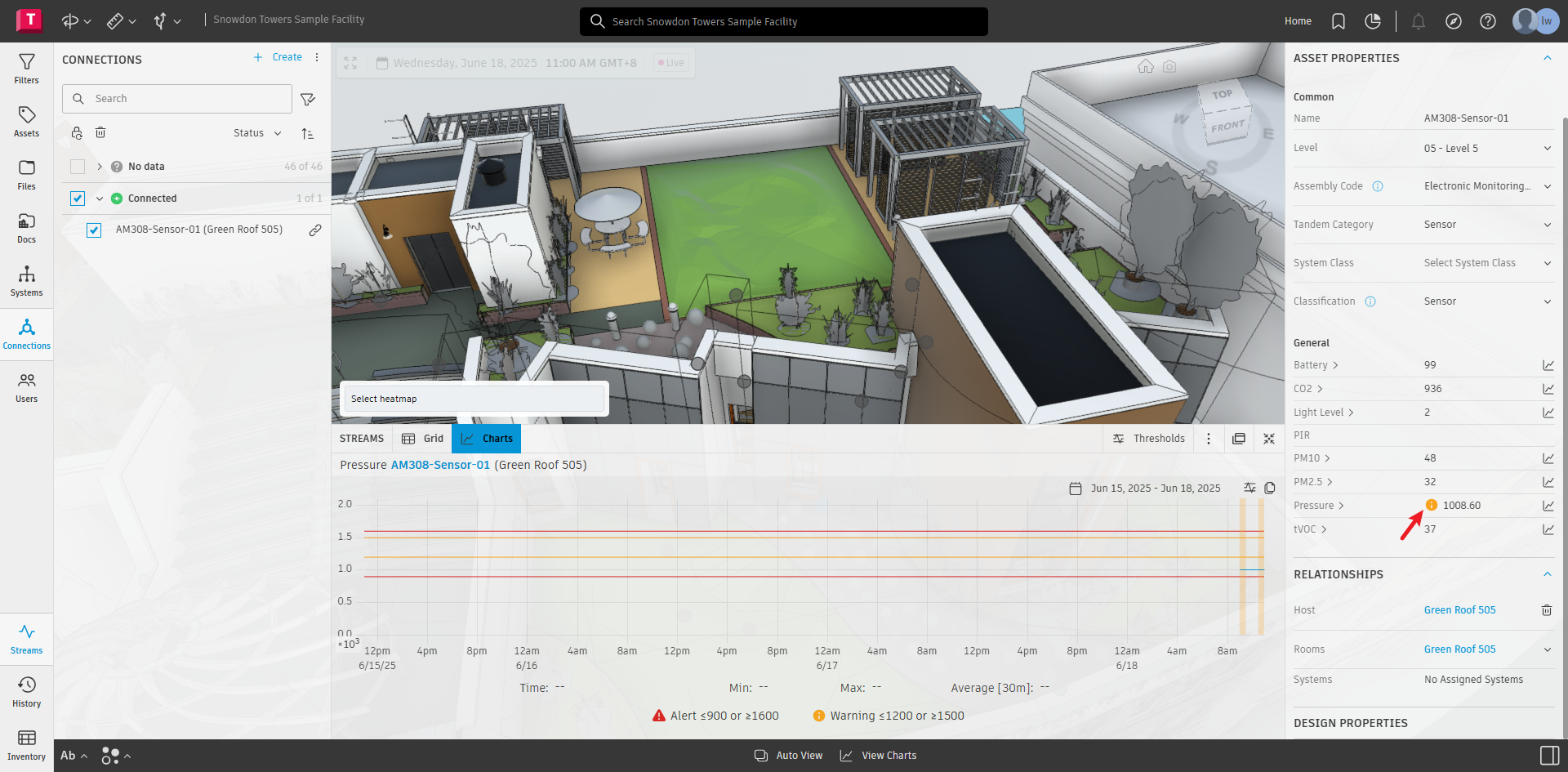1568x772 pixels.
Task: Open the Systems panel
Action: pos(26,281)
